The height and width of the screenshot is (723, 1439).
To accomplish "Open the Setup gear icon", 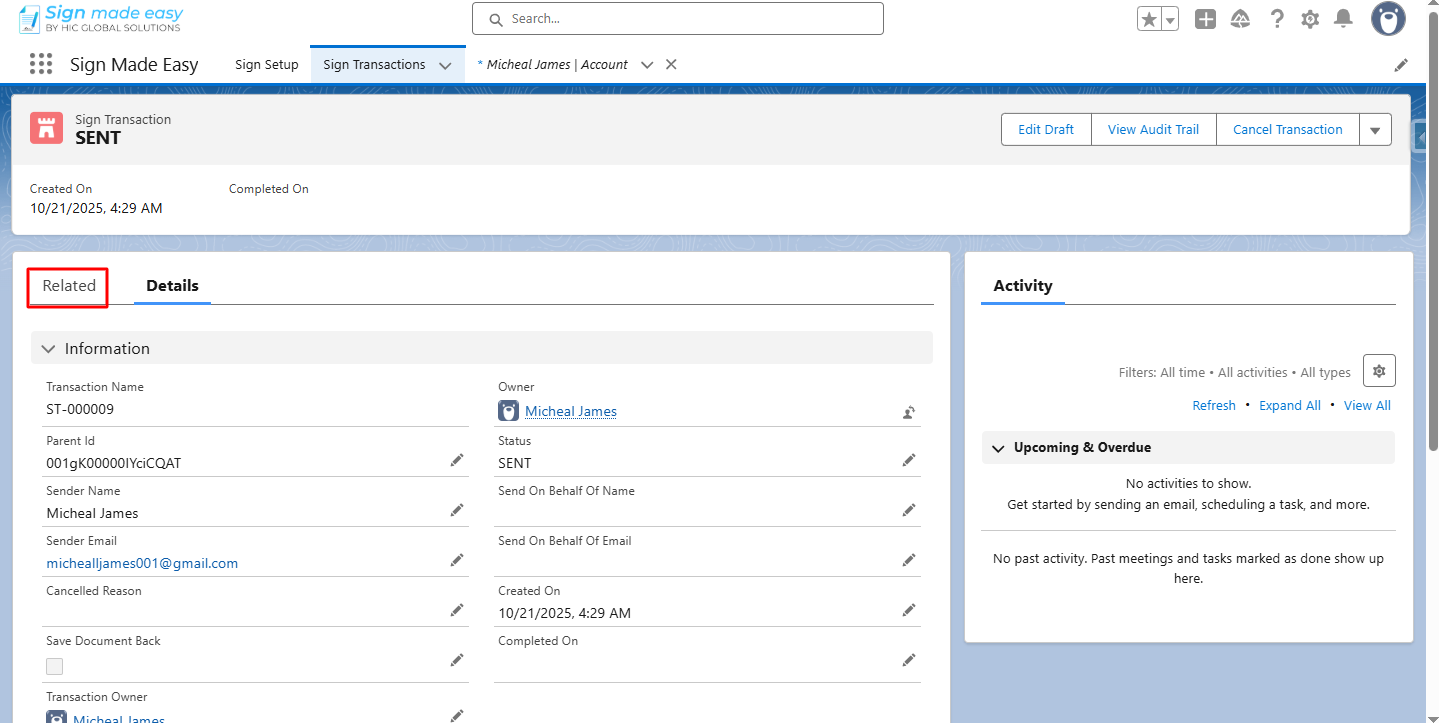I will point(1309,19).
